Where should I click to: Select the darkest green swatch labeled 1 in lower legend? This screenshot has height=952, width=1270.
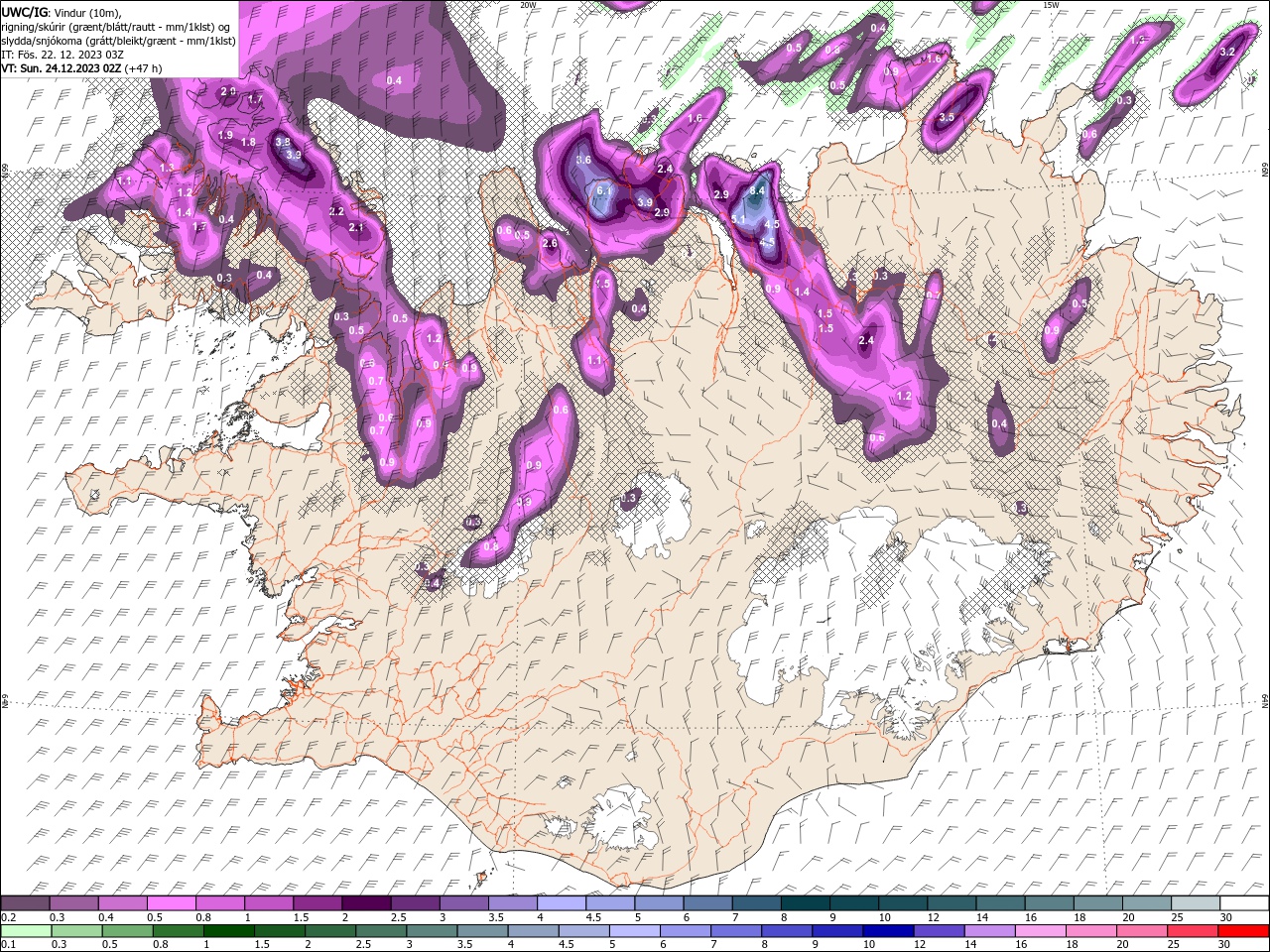point(229,931)
